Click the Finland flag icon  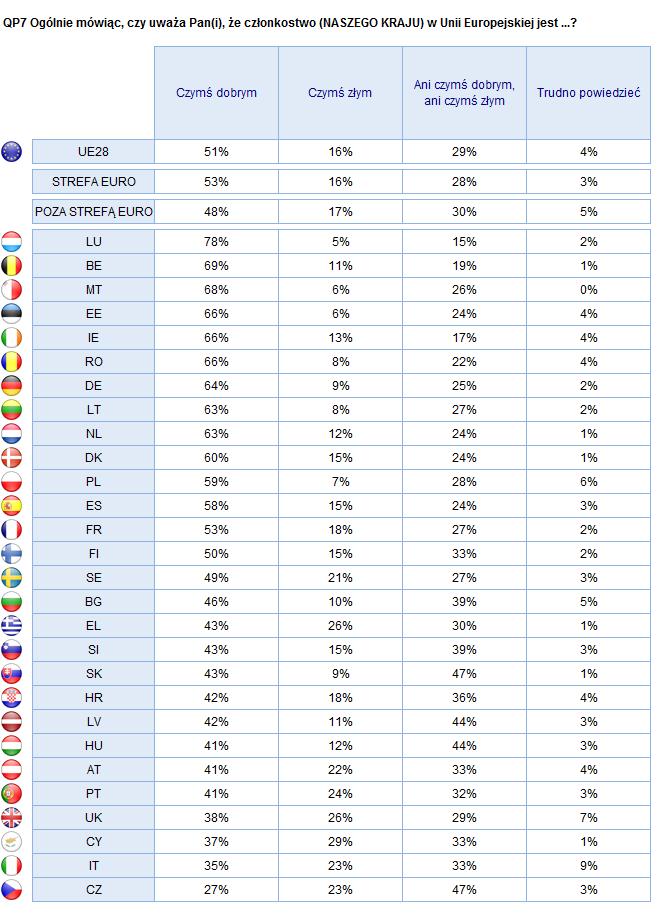point(11,553)
